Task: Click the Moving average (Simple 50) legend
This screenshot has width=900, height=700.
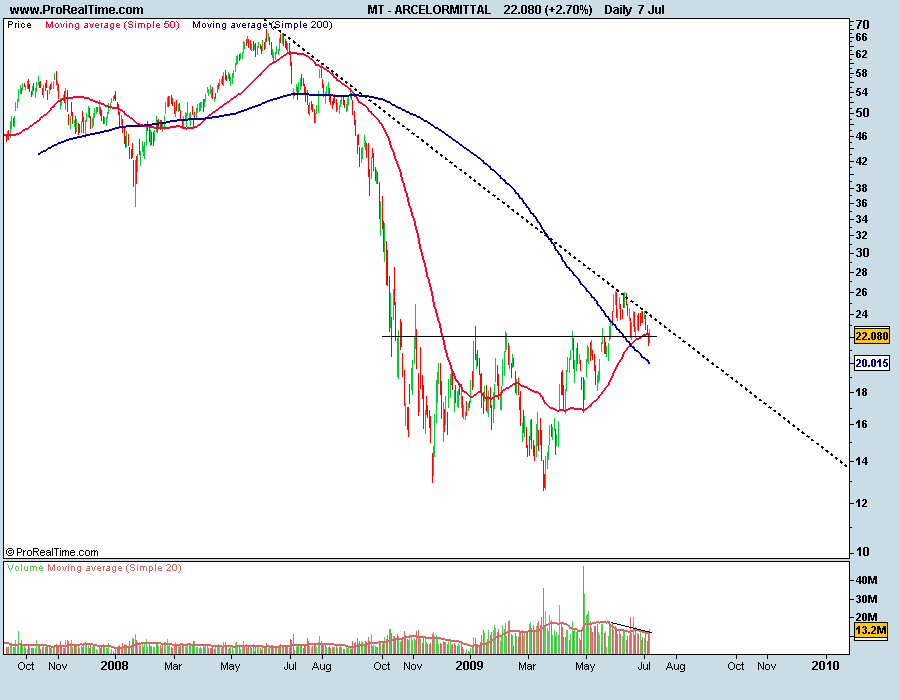Action: point(112,25)
